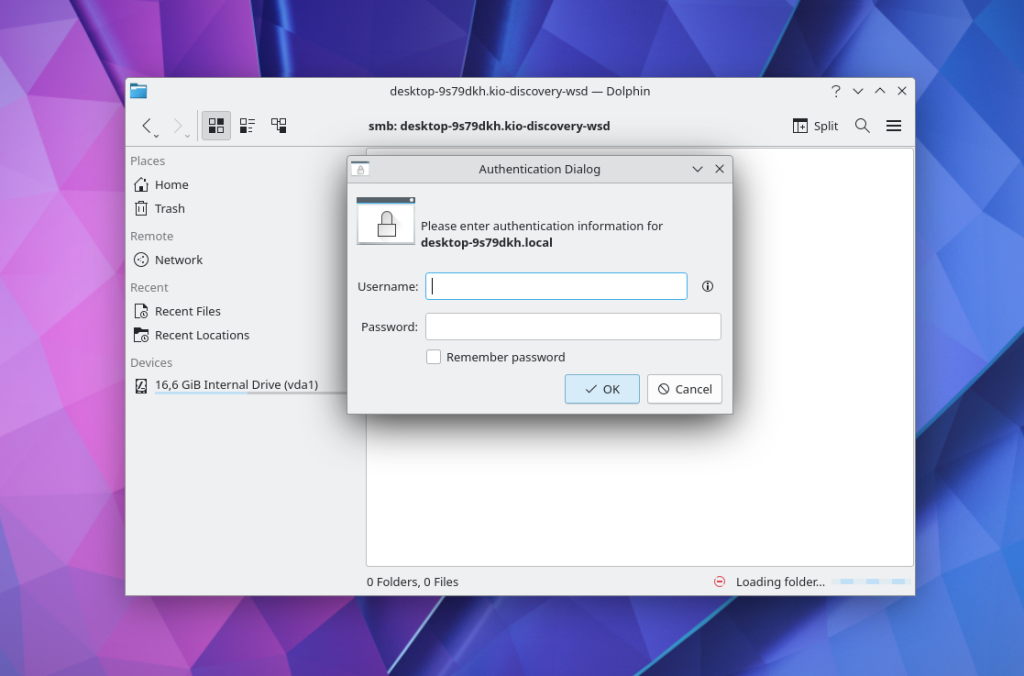Image resolution: width=1024 pixels, height=676 pixels.
Task: Enable the Remember password checkbox
Action: [x=433, y=357]
